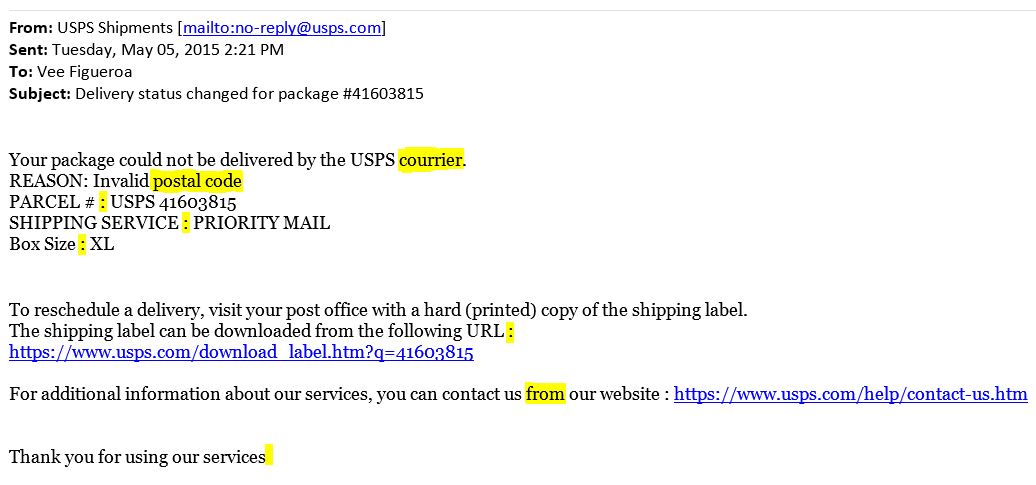Screen dimensions: 1036x485
Task: Click the Box Size value 'XL'
Action: (x=102, y=244)
